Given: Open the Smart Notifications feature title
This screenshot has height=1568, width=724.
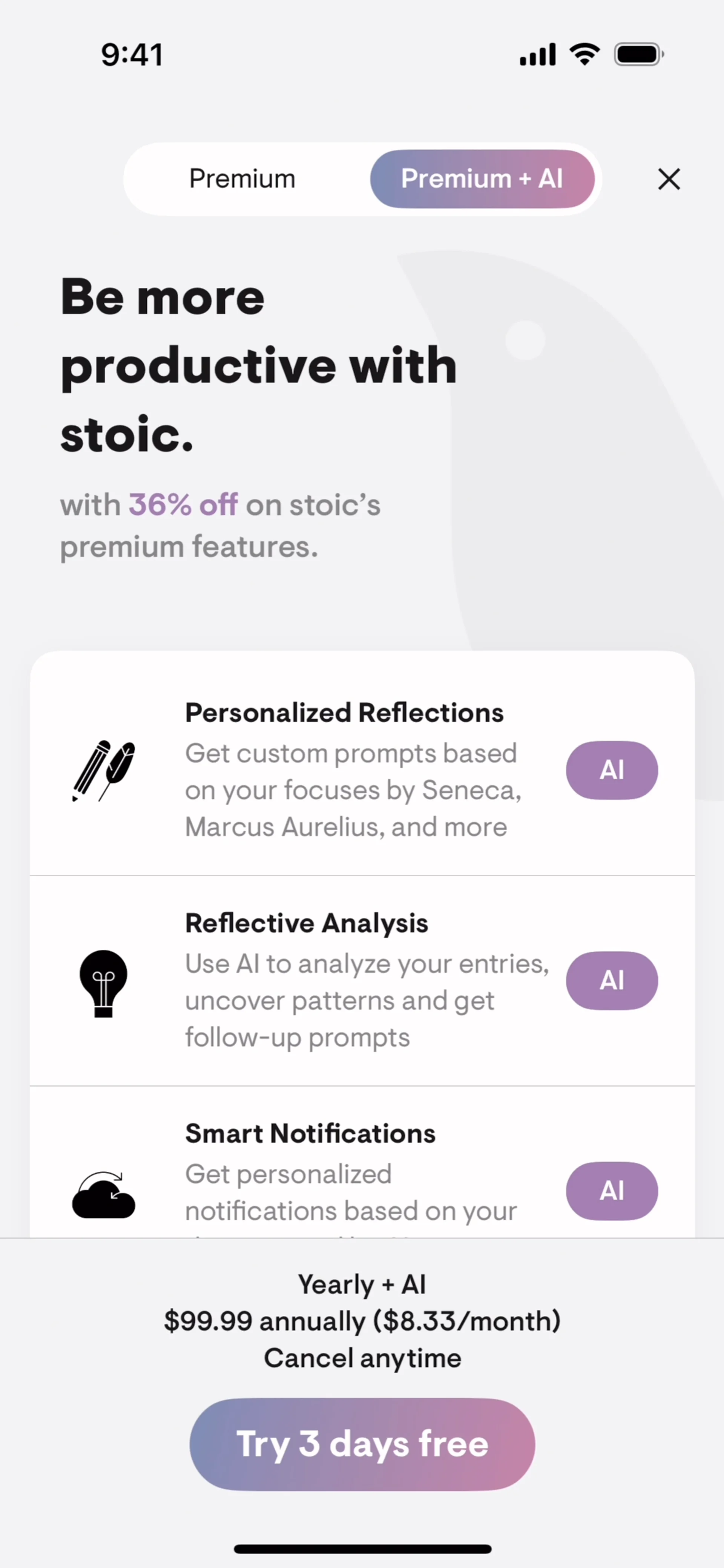Looking at the screenshot, I should pyautogui.click(x=310, y=1133).
